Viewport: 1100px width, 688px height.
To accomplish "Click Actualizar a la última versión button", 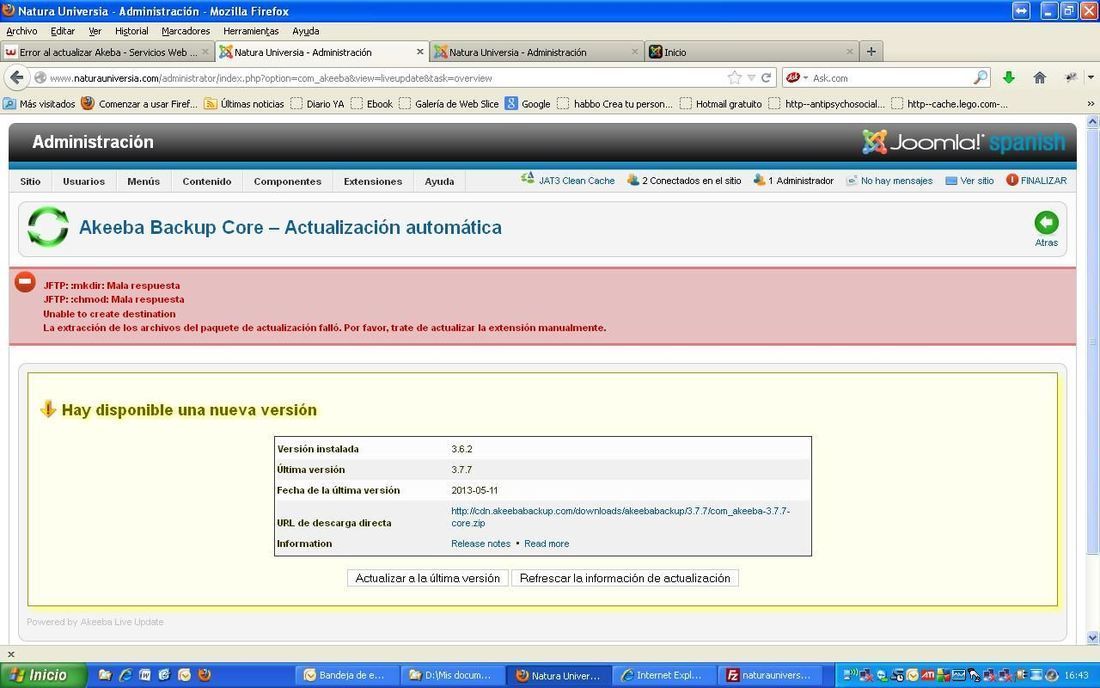I will [x=427, y=578].
